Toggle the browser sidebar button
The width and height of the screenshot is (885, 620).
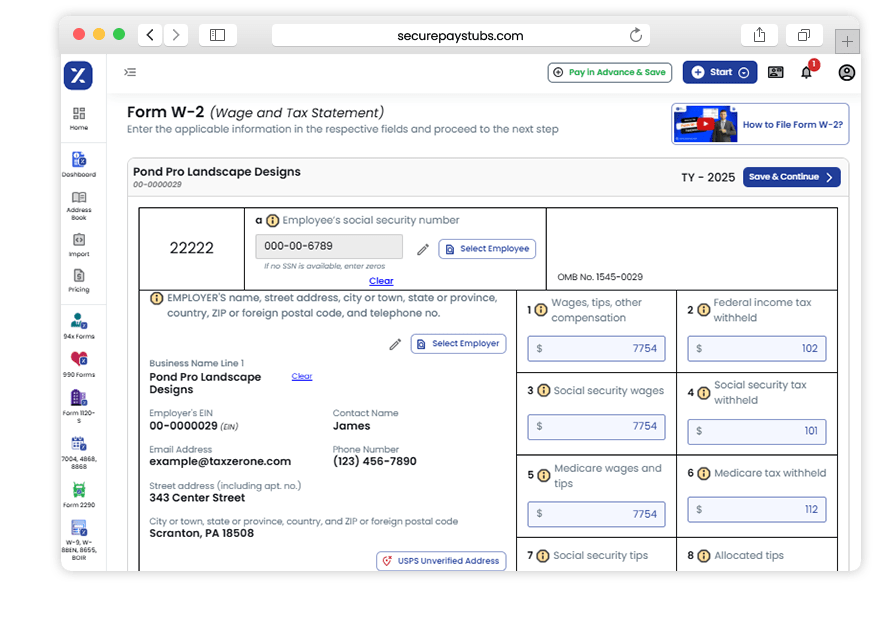point(217,35)
